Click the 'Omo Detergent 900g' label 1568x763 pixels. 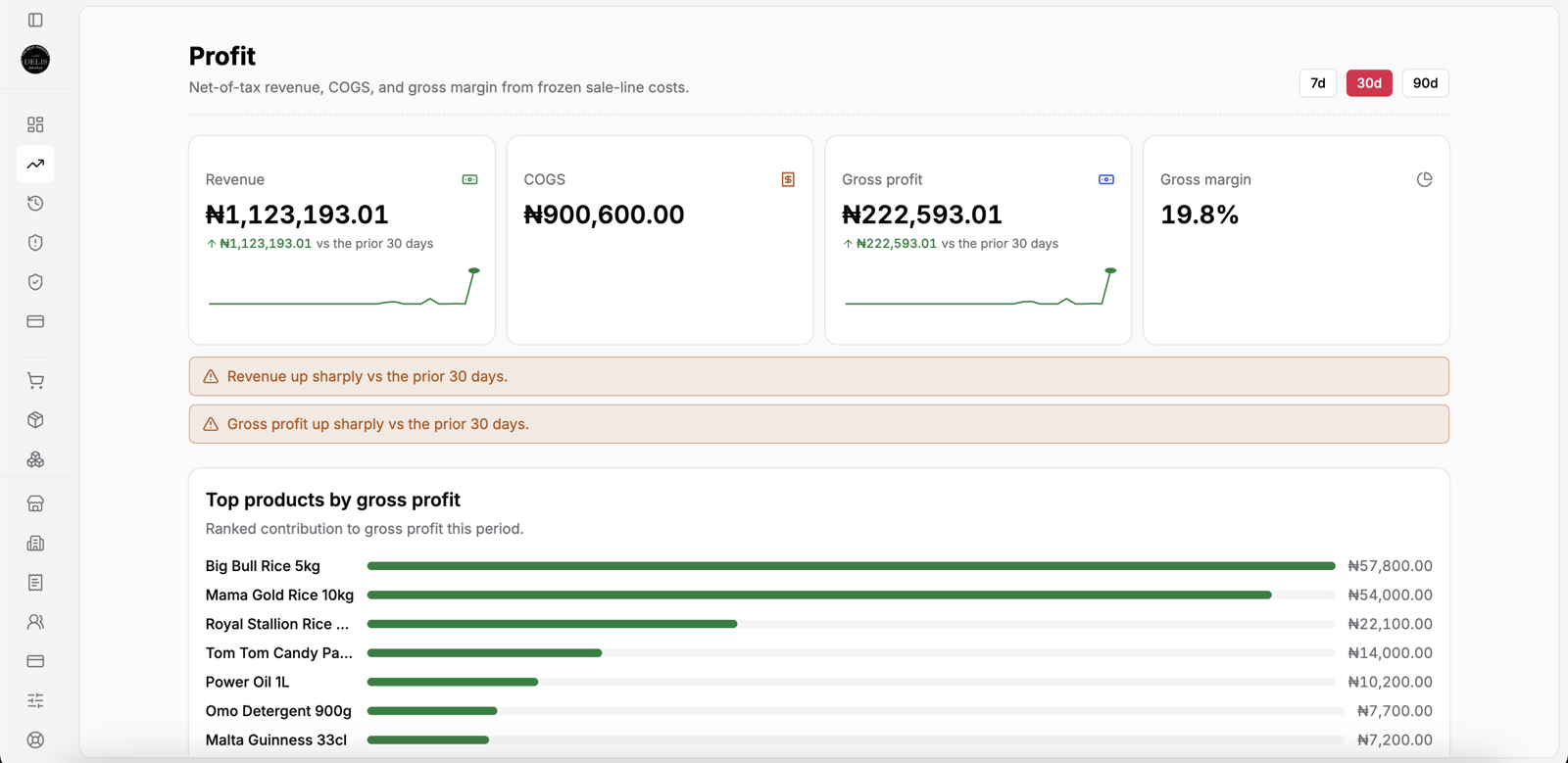coord(278,711)
